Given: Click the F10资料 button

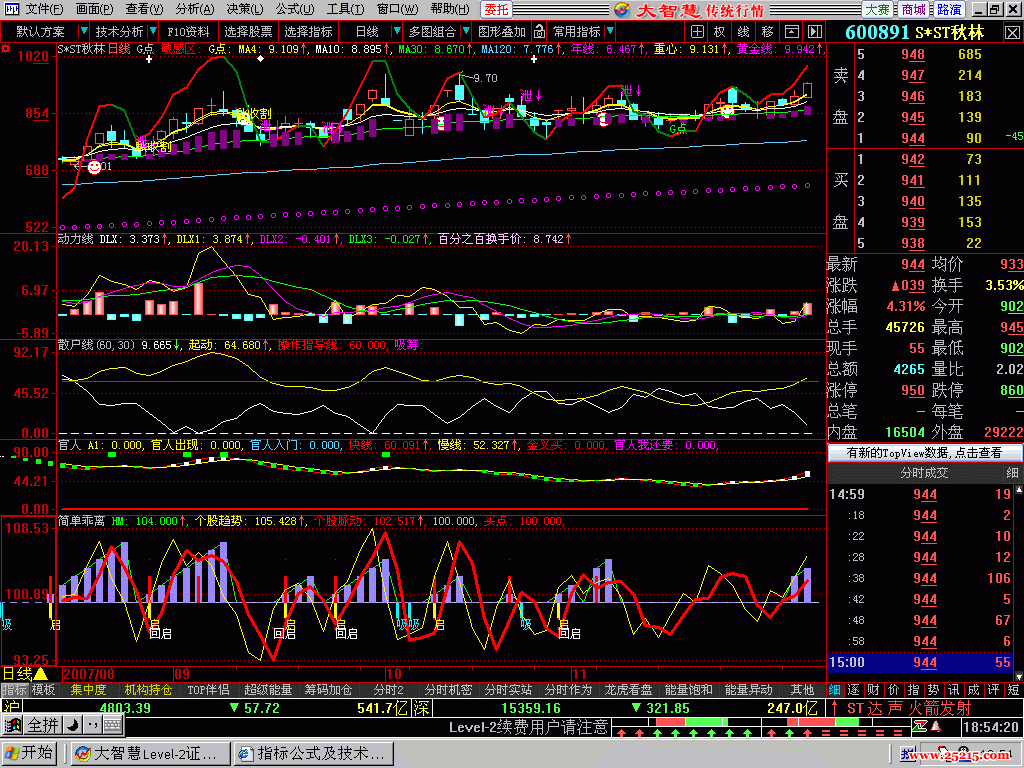Looking at the screenshot, I should pos(189,31).
